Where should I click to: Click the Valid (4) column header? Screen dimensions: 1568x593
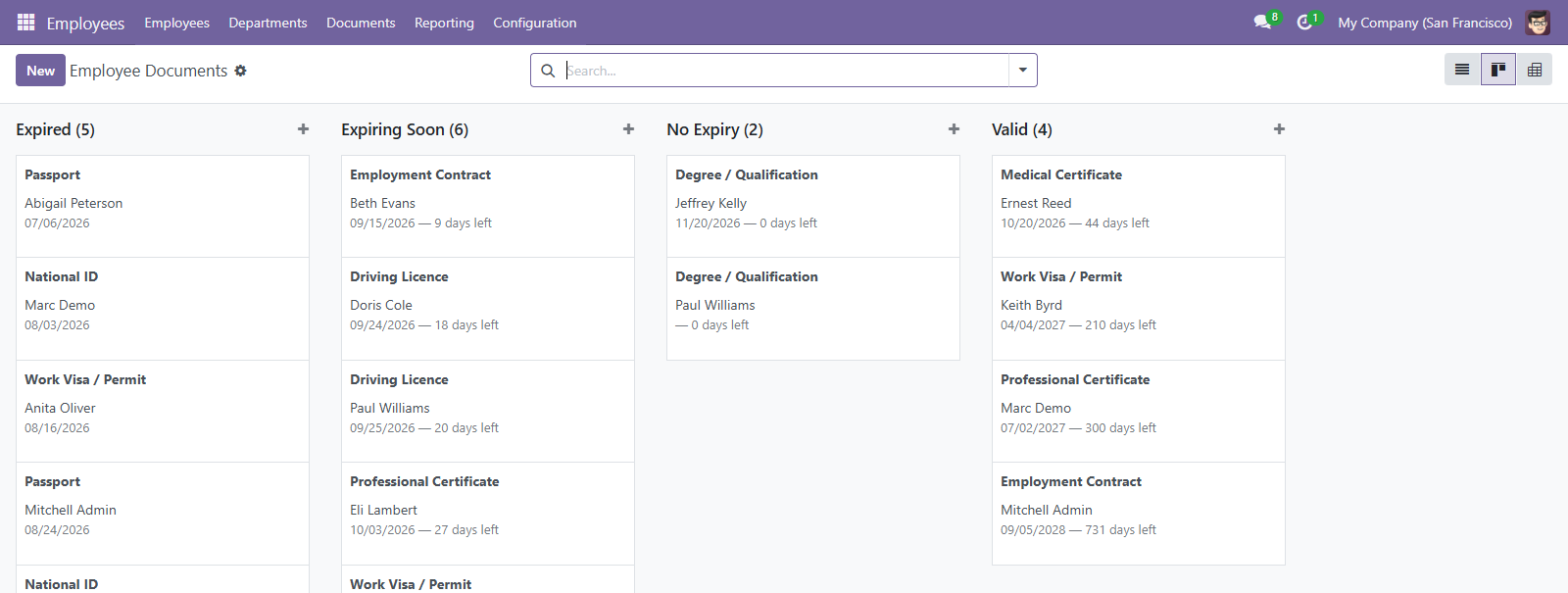[x=1022, y=129]
